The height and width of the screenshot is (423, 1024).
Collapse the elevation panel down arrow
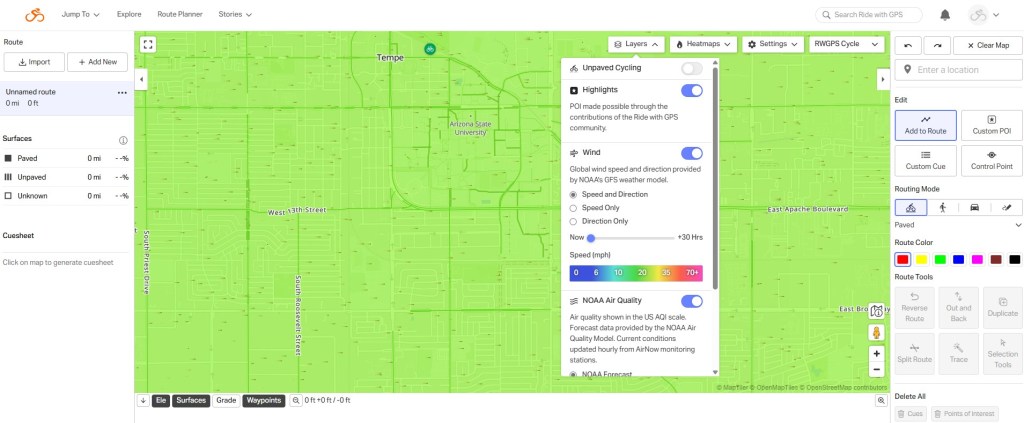pos(142,400)
